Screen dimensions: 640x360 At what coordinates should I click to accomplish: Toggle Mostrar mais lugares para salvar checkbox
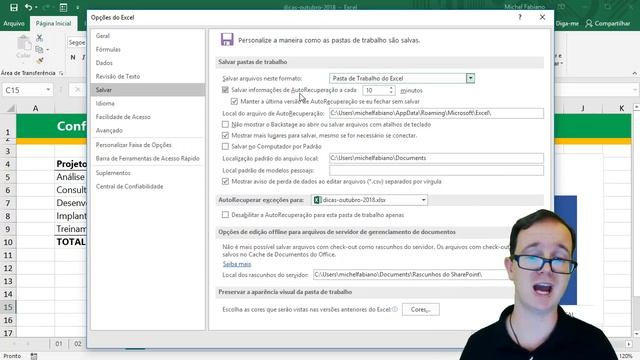225,135
